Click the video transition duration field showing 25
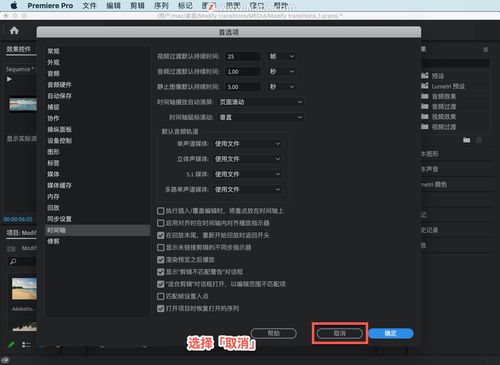 click(243, 56)
